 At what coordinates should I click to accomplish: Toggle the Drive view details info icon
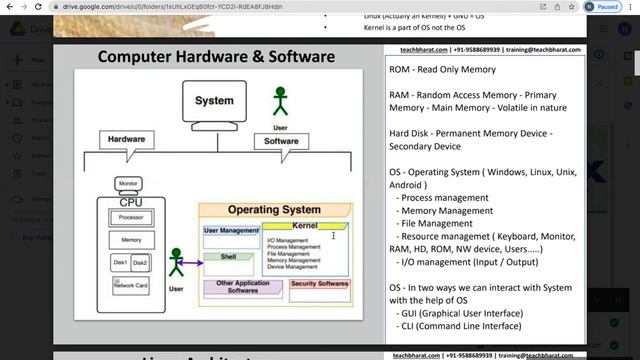coord(599,54)
